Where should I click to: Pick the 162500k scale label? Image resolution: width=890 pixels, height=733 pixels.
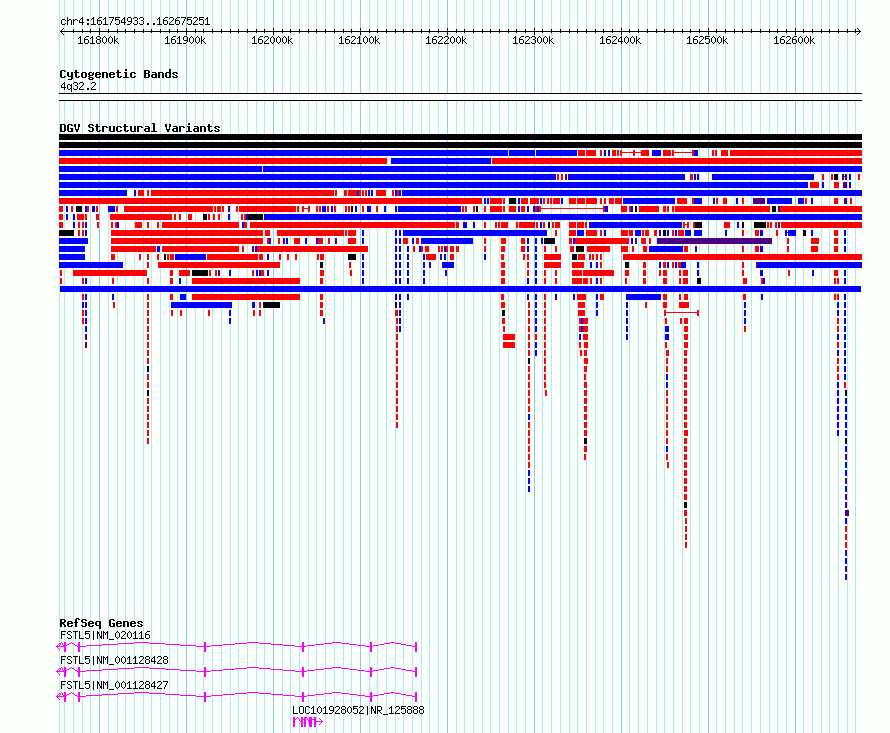[707, 41]
